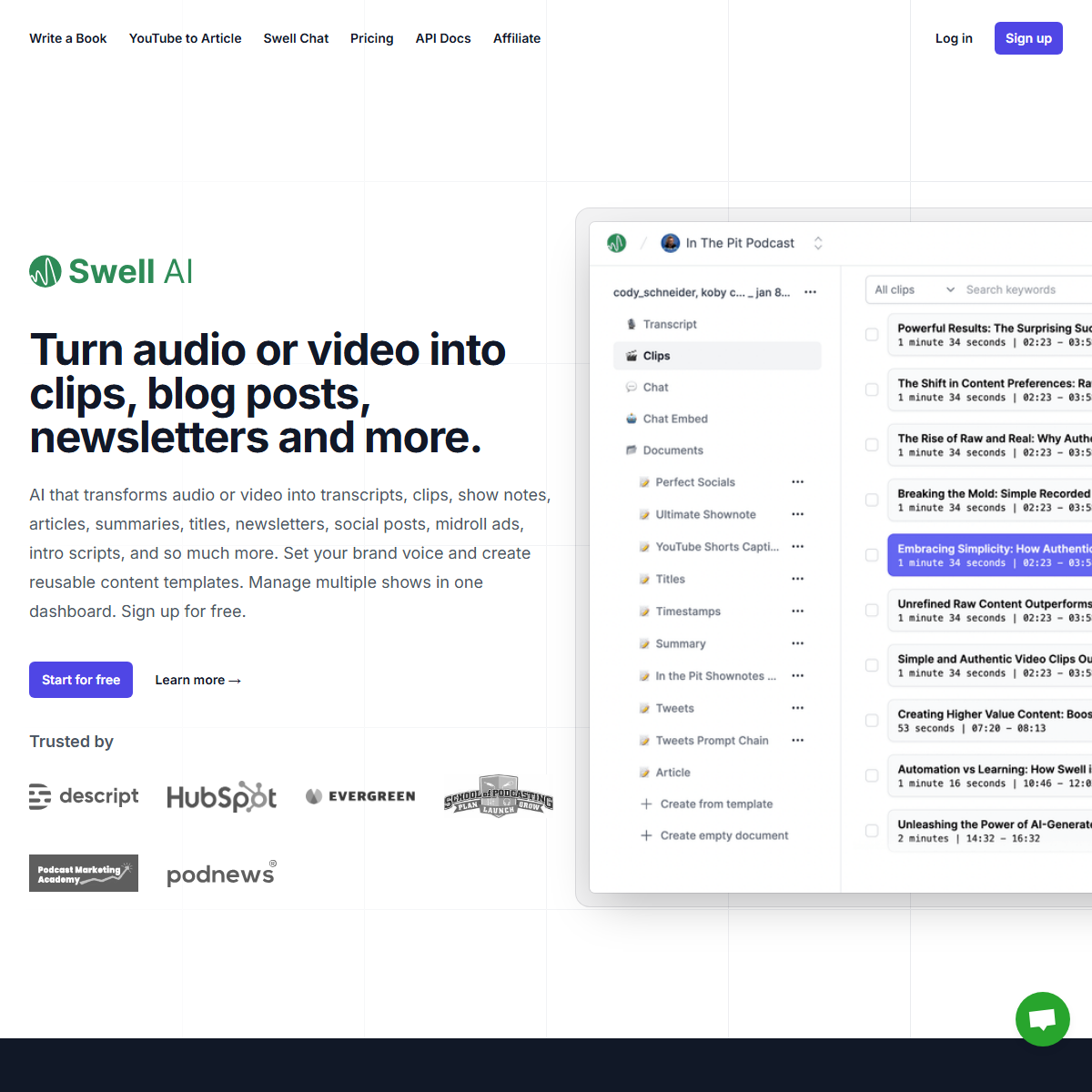The width and height of the screenshot is (1092, 1092).
Task: Click the School of Podcasting logo
Action: (x=499, y=796)
